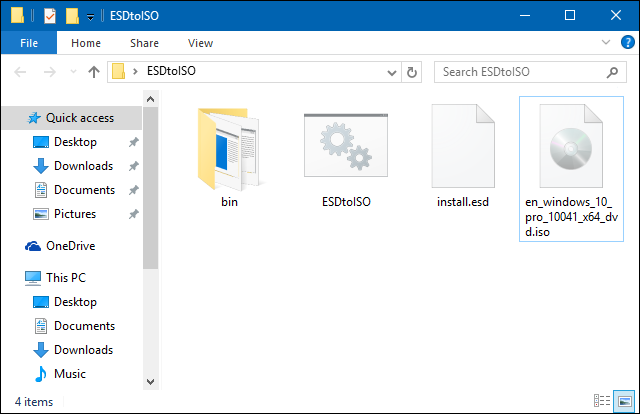Viewport: 640px width, 414px height.
Task: Expand the address bar path chevron
Action: [135, 71]
